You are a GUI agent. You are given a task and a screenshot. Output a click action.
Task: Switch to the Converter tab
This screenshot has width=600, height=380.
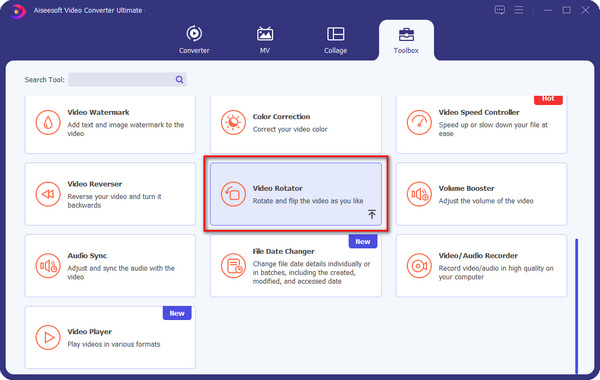pyautogui.click(x=194, y=40)
